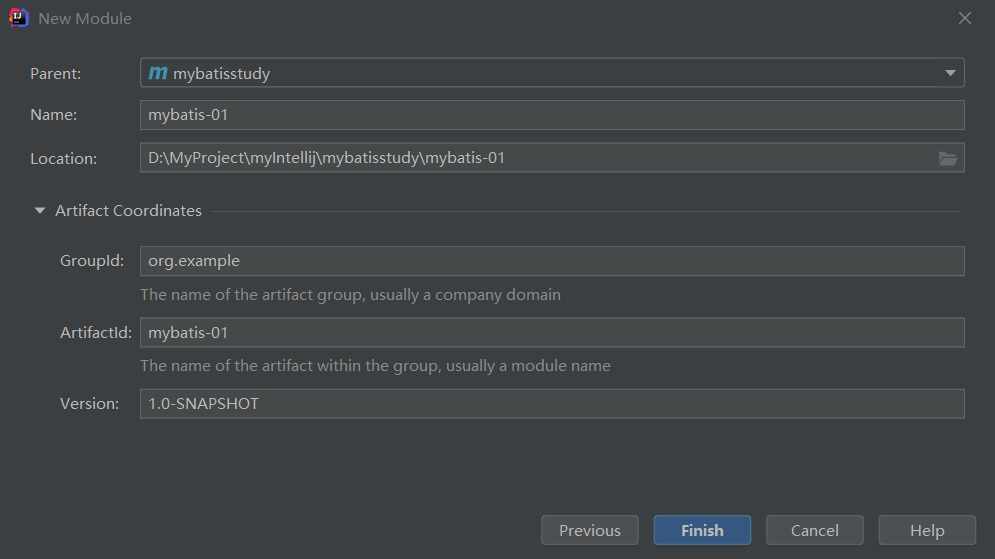
Task: Click the GroupId field with org.example
Action: [x=552, y=261]
